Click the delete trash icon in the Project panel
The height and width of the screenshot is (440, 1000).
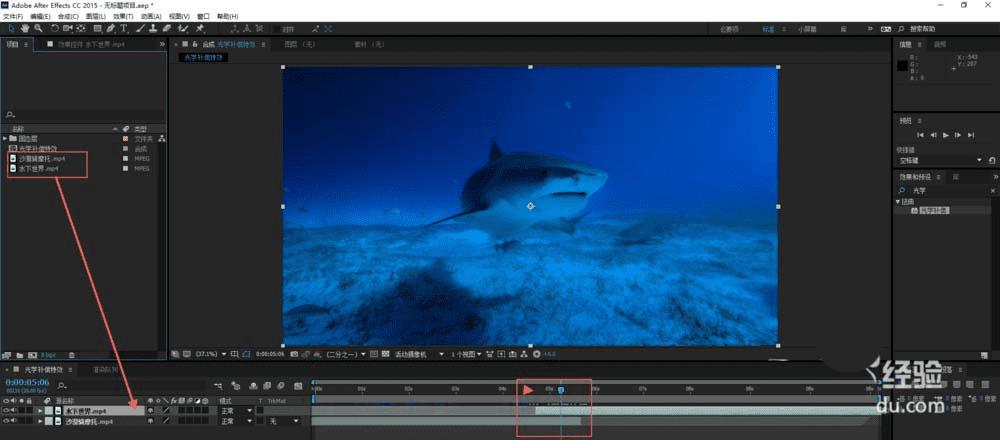71,354
